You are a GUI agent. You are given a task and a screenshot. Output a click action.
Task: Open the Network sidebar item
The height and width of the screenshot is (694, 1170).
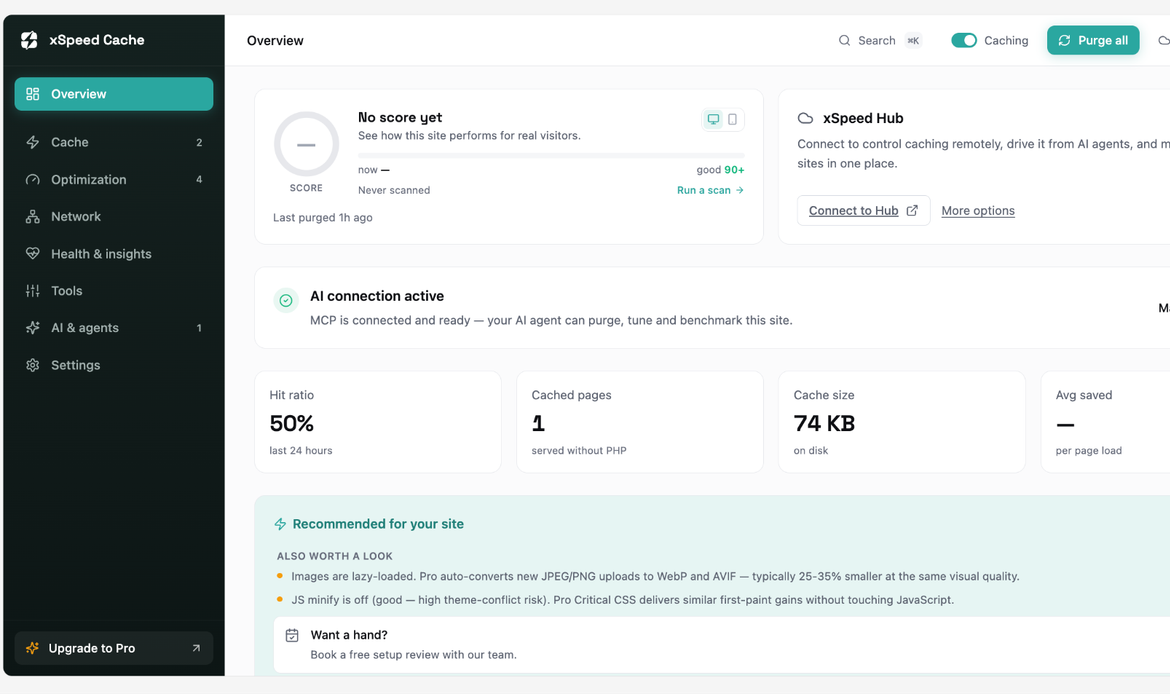pos(113,216)
